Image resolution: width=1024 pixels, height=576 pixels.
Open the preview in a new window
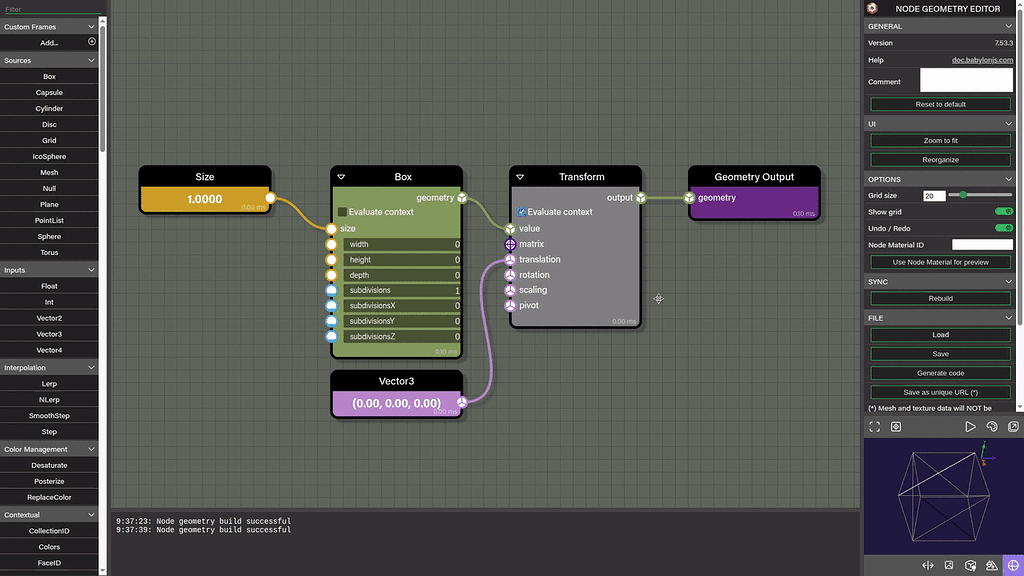(1014, 426)
